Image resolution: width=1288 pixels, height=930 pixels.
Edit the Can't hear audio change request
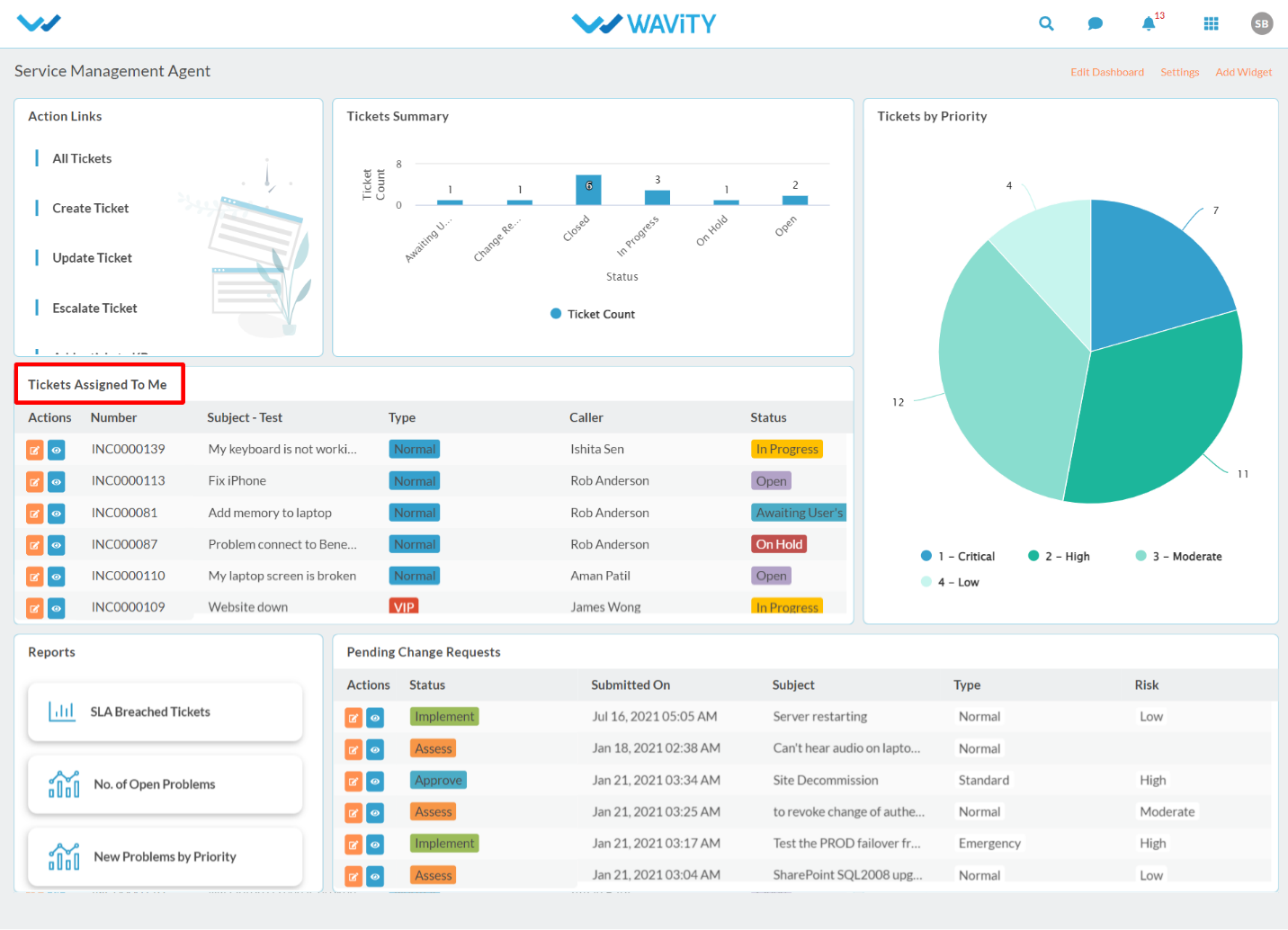353,749
